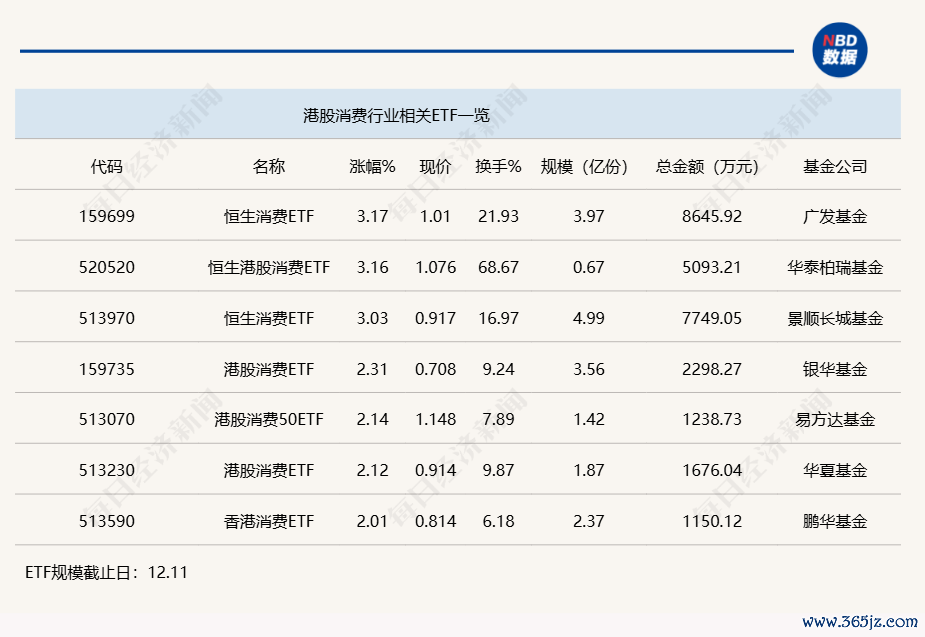Click the fund company 易方达基金

[835, 419]
